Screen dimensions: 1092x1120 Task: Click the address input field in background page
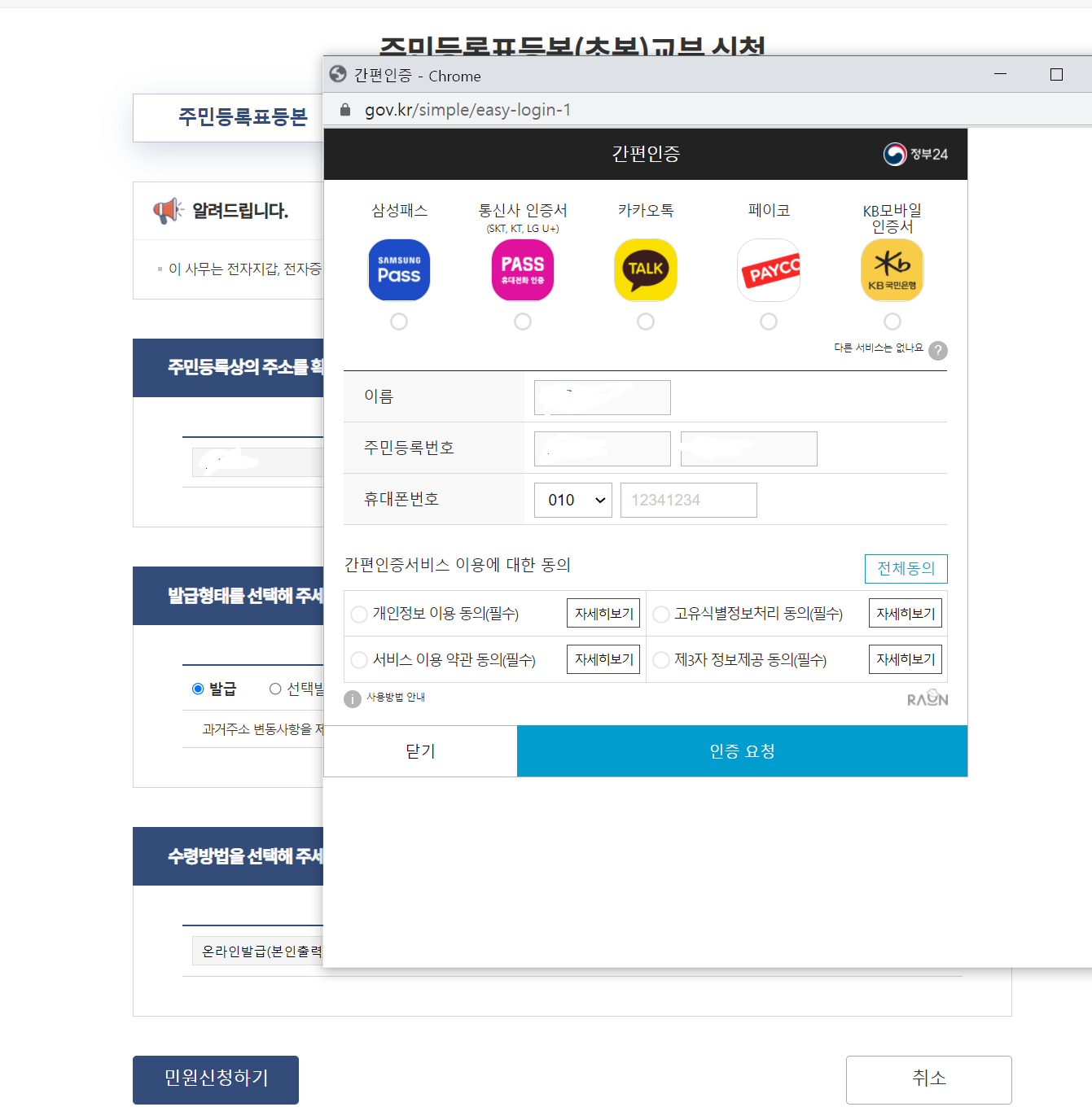click(257, 462)
